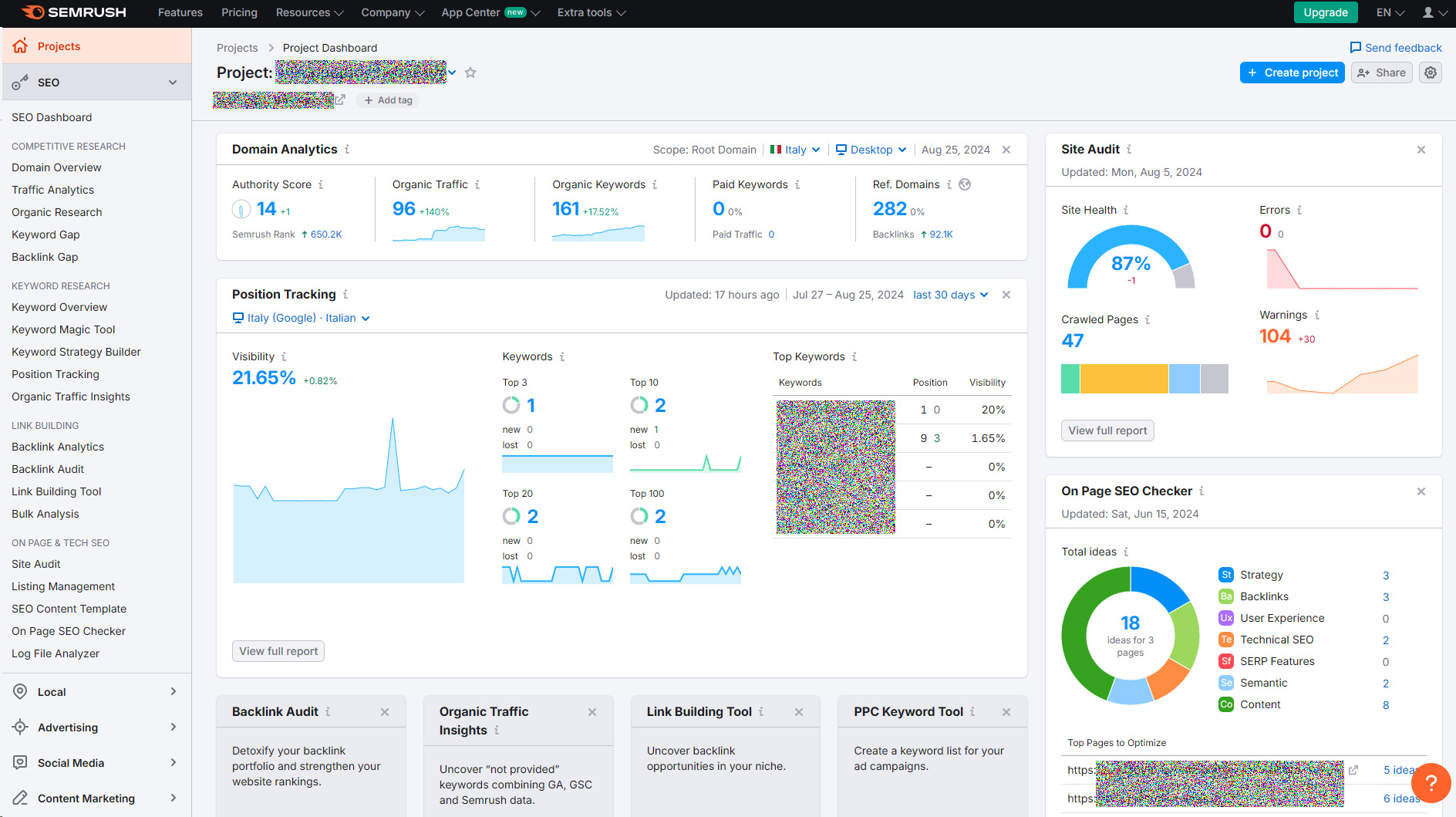Open last 30 days range dropdown
1456x817 pixels.
tap(951, 295)
